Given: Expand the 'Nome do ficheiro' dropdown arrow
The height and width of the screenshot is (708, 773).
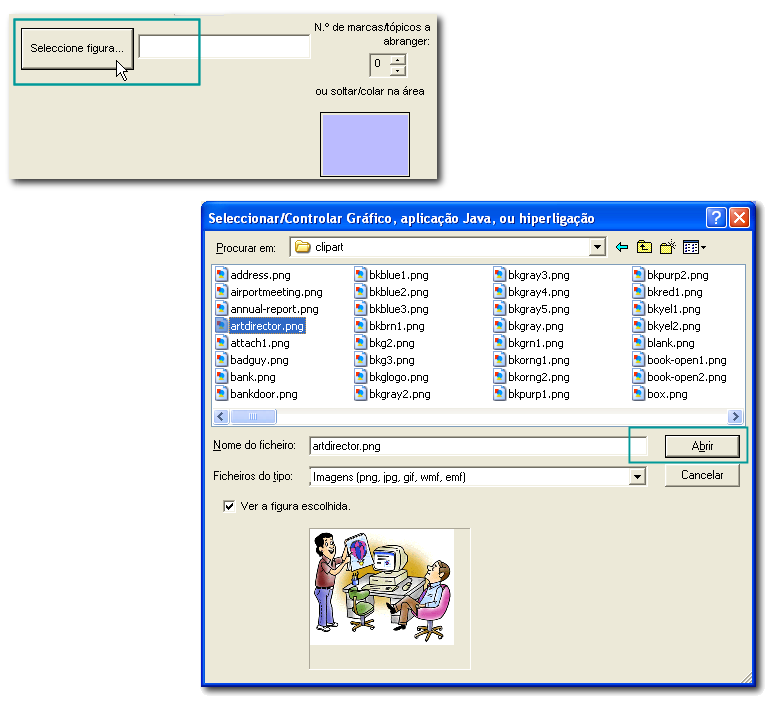Looking at the screenshot, I should point(638,445).
